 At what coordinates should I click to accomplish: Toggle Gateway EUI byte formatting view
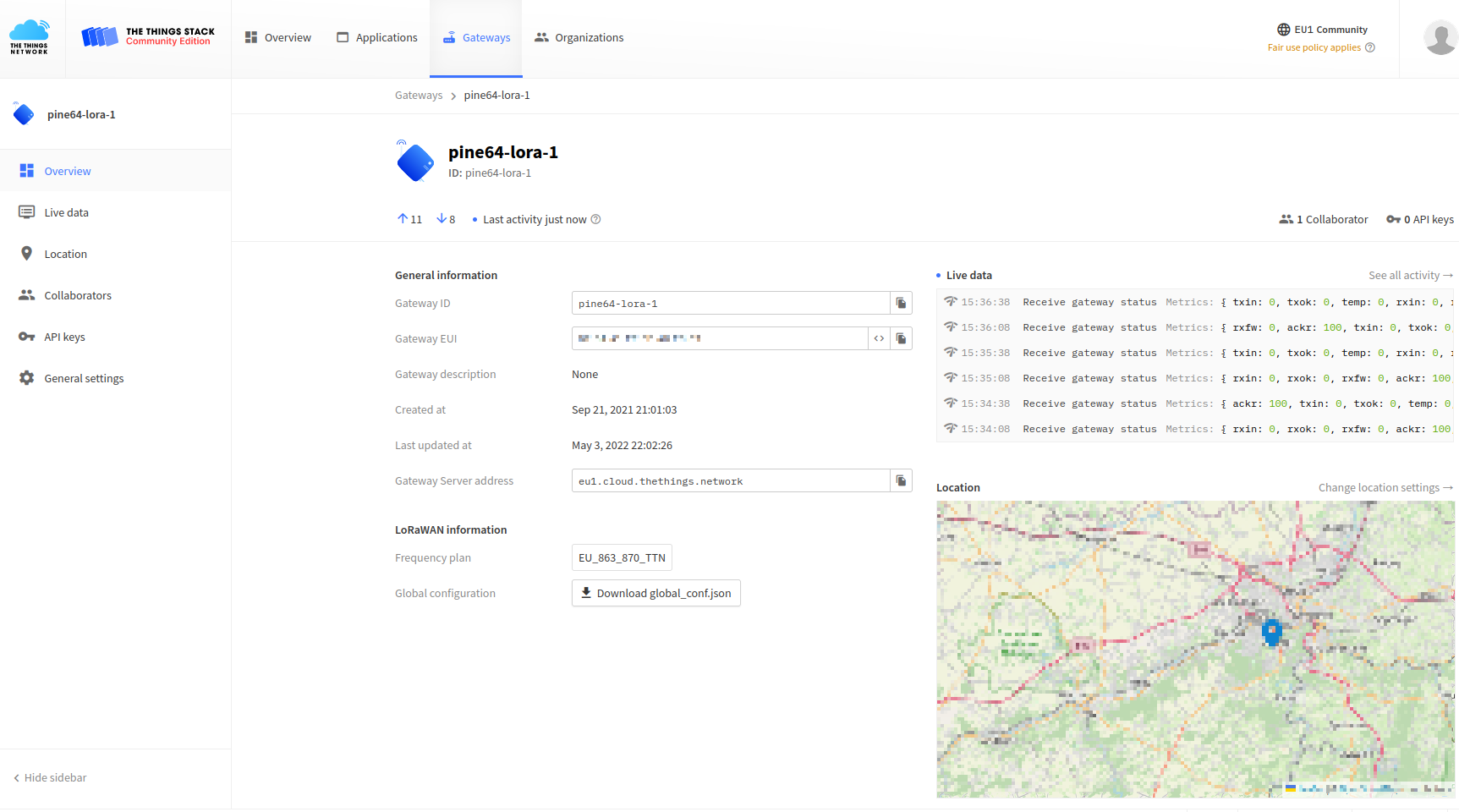(879, 338)
